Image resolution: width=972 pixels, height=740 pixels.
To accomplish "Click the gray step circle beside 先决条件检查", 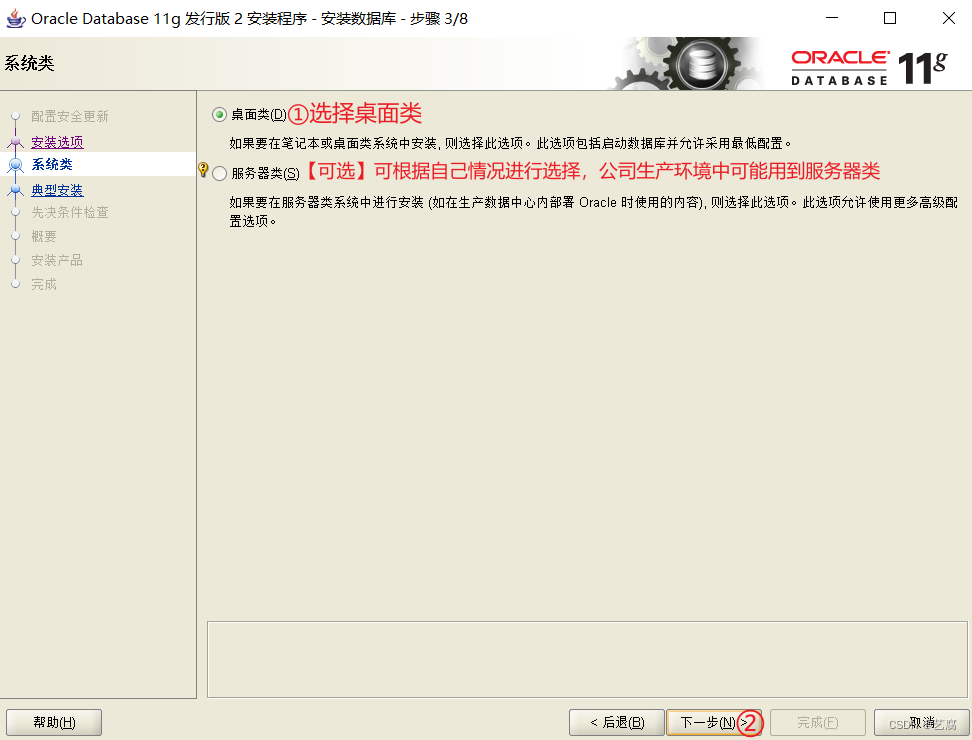I will coord(14,212).
